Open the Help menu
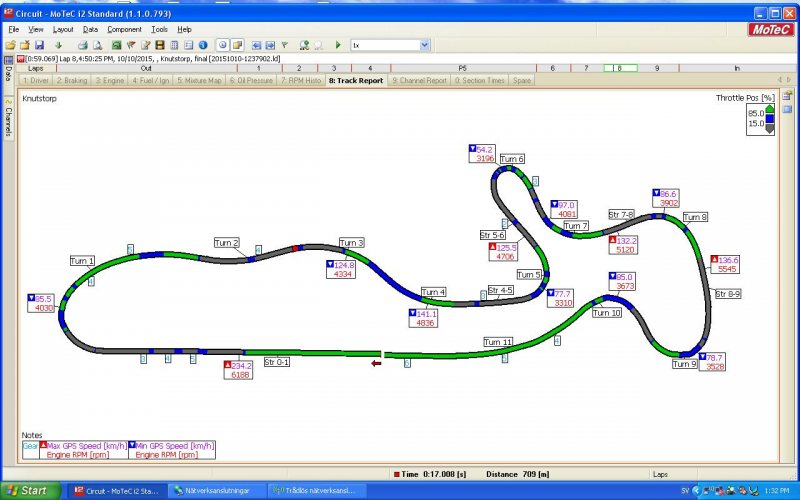800x500 pixels. [x=184, y=29]
